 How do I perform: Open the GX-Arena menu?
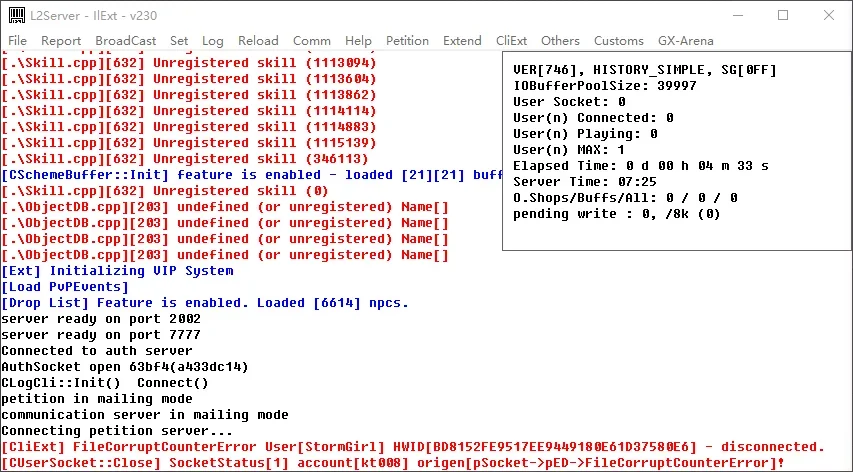[x=686, y=41]
